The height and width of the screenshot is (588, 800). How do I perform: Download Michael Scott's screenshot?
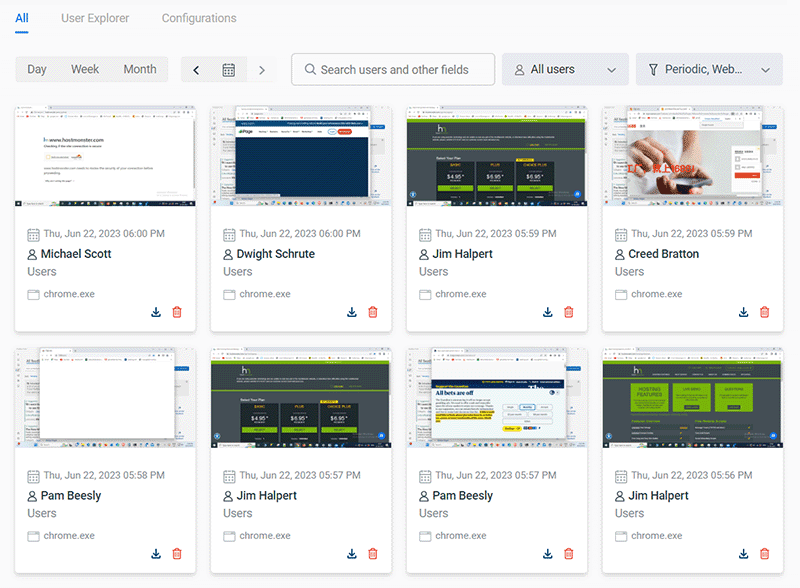click(x=156, y=312)
